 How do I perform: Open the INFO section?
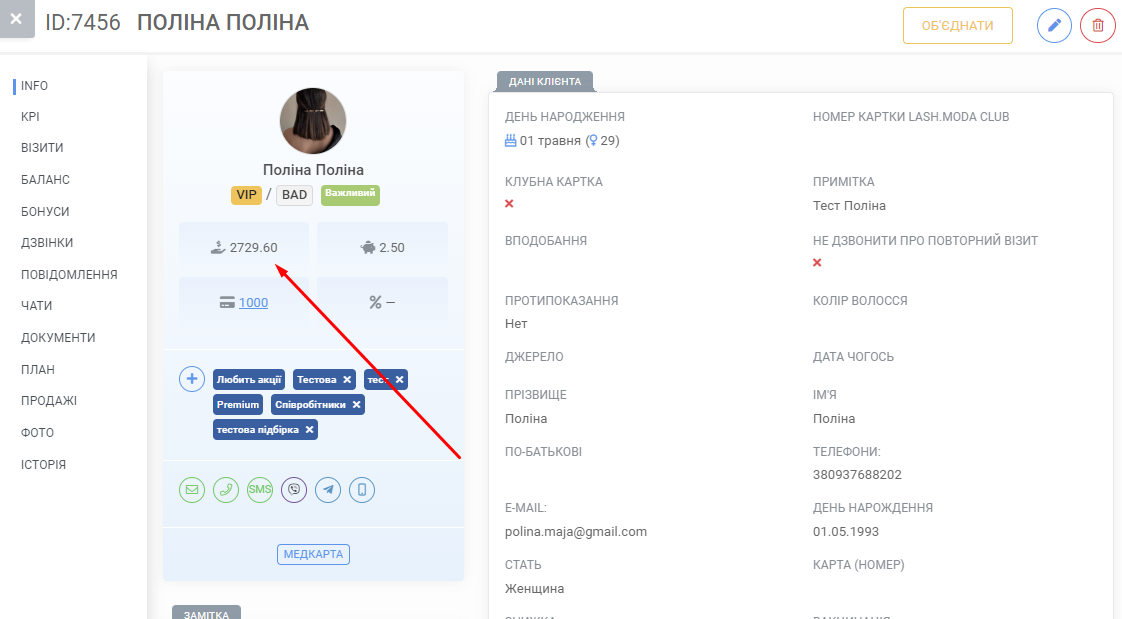point(34,86)
